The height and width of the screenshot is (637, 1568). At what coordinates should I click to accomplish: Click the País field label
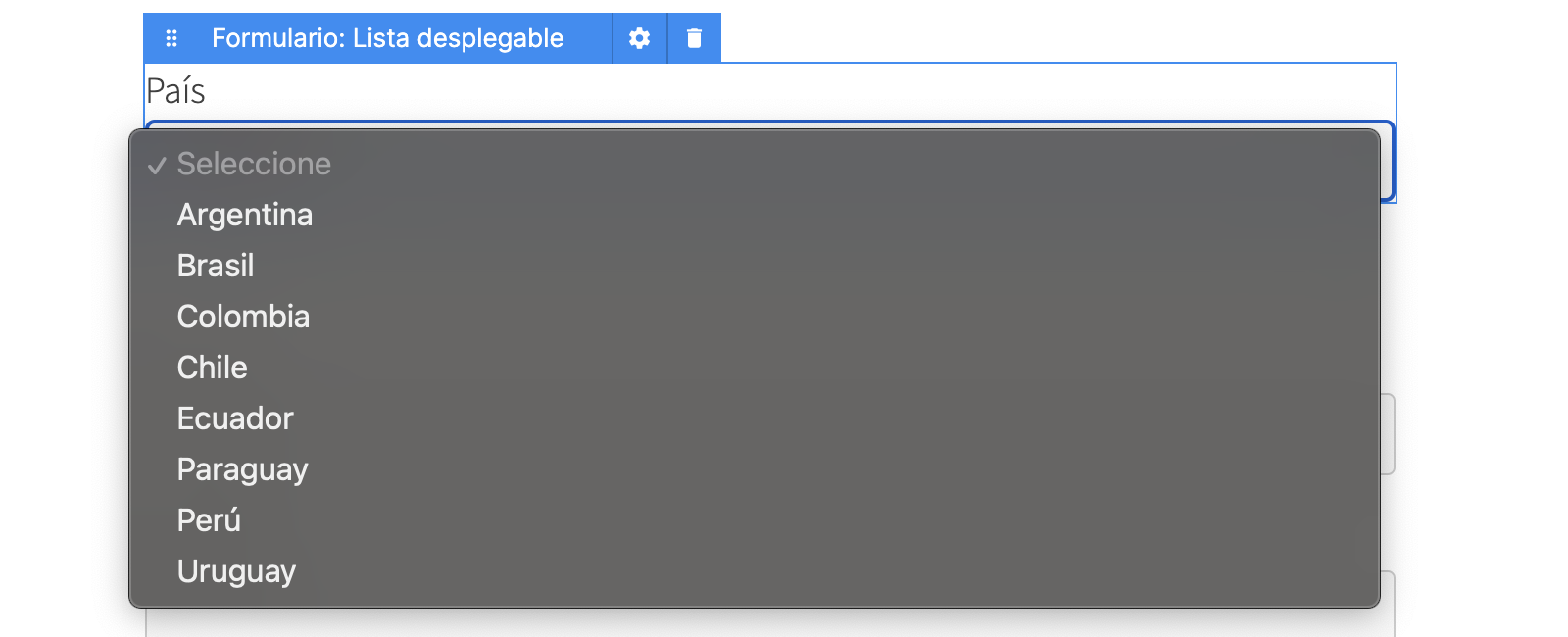point(175,91)
